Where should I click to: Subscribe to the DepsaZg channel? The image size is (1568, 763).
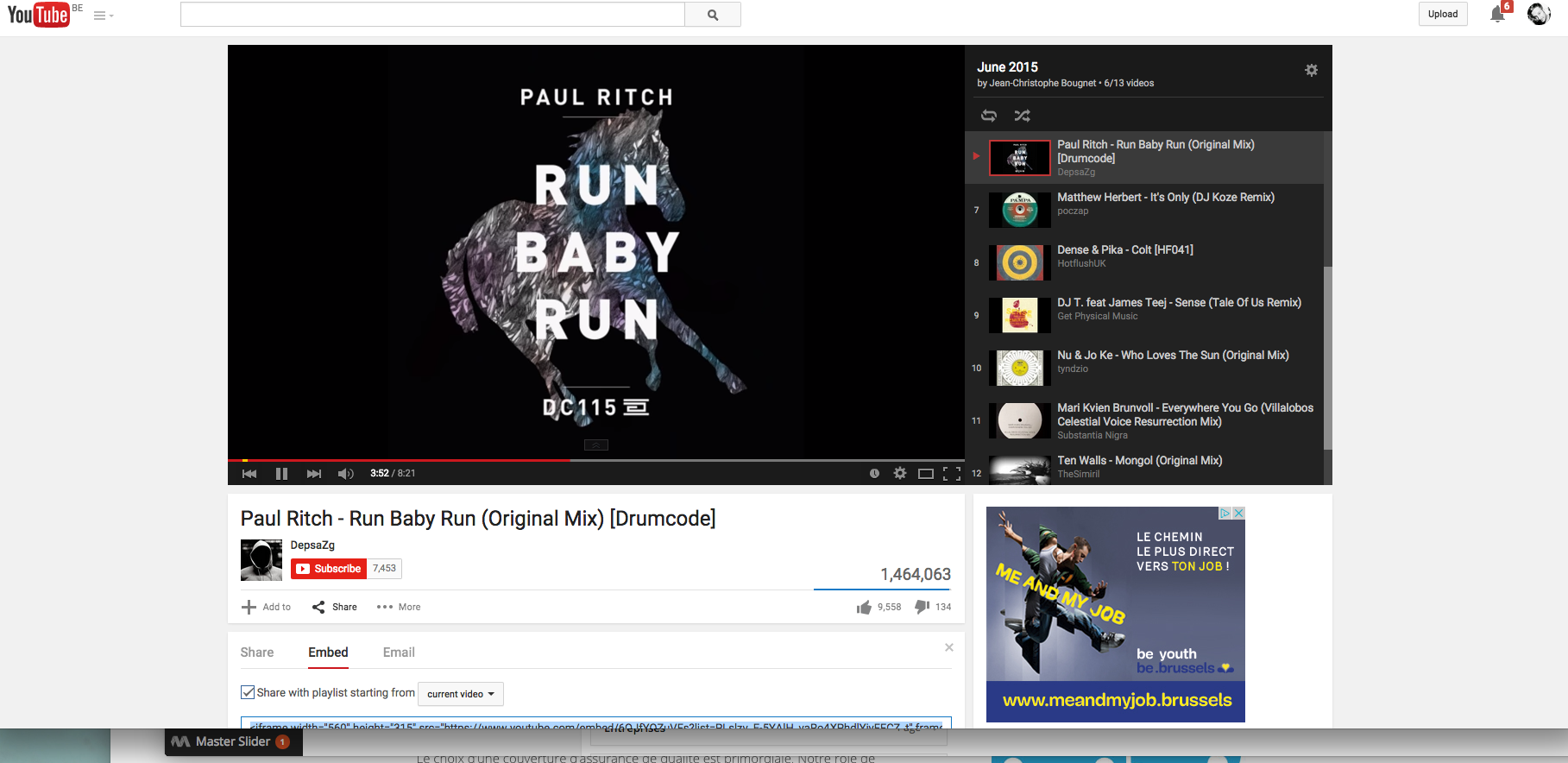[x=329, y=569]
